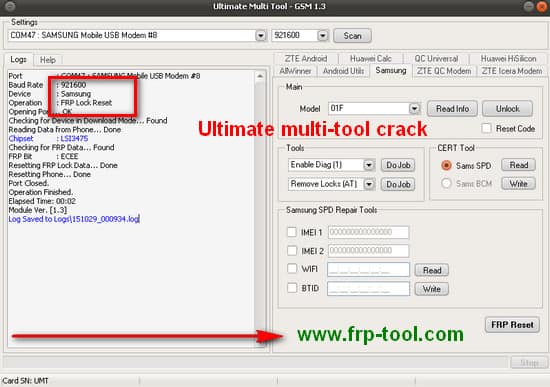Open the Android Utils tab
This screenshot has width=550, height=387.
pos(343,71)
